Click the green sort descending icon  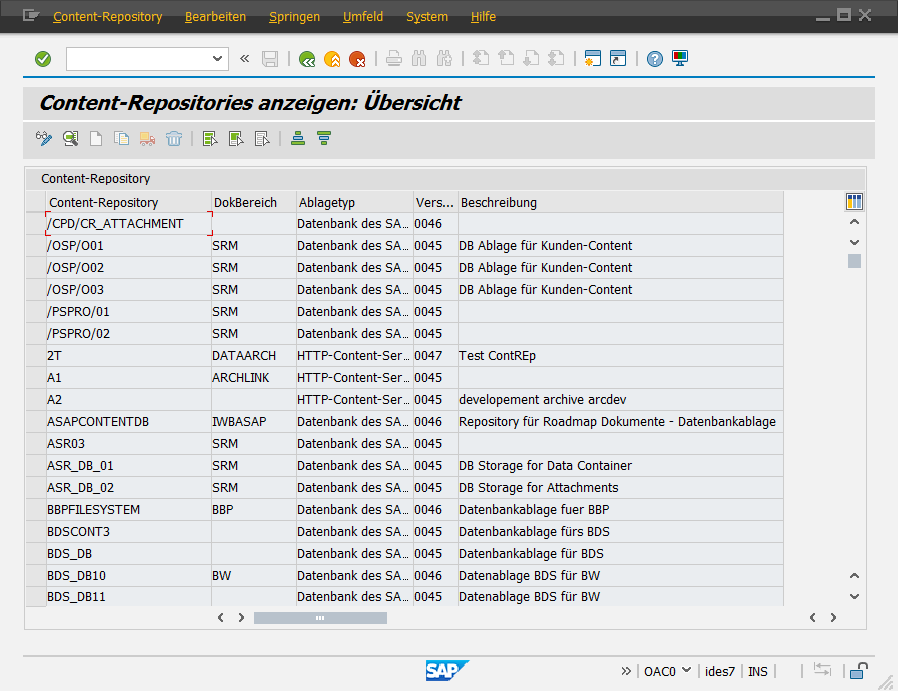pyautogui.click(x=324, y=139)
